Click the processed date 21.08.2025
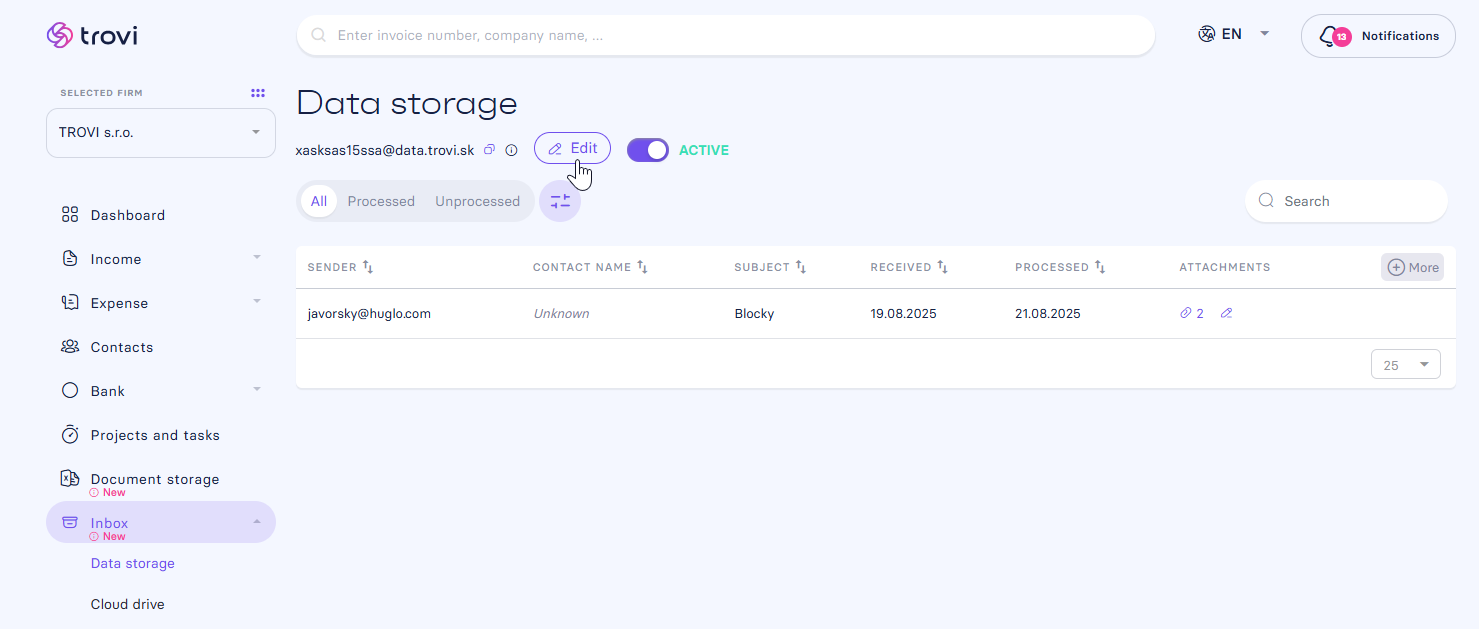The height and width of the screenshot is (629, 1479). click(1048, 314)
